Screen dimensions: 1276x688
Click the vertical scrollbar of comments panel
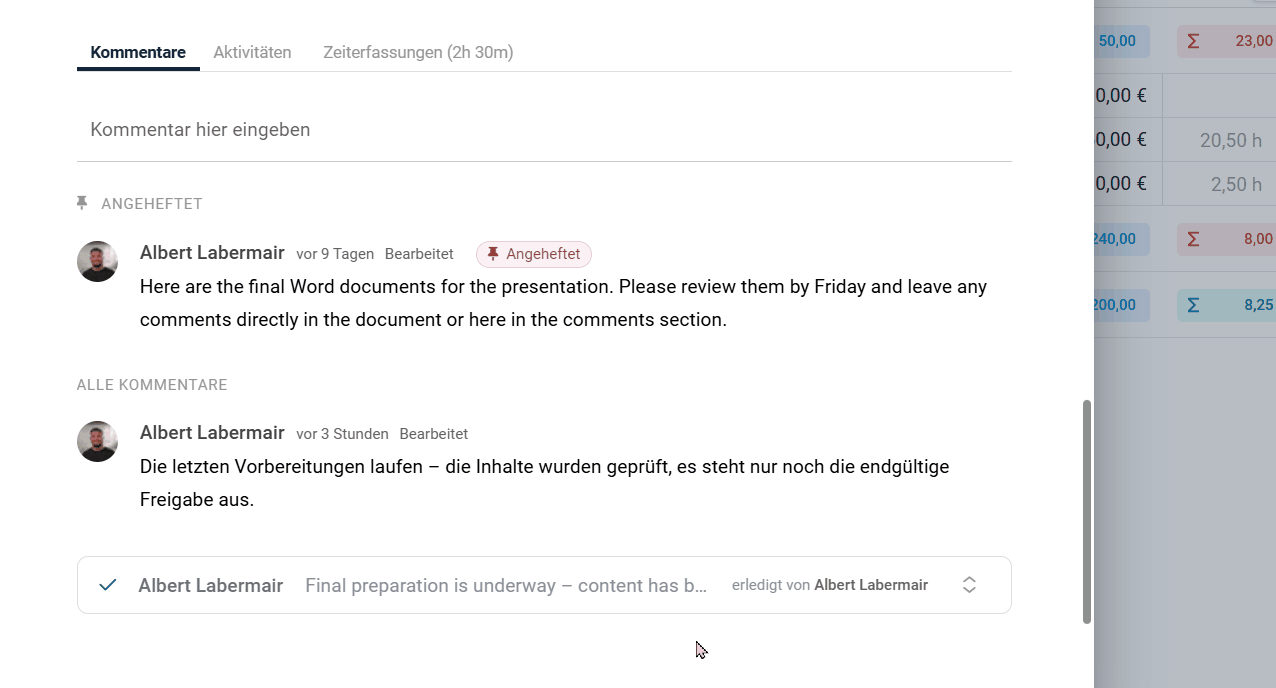click(1087, 512)
